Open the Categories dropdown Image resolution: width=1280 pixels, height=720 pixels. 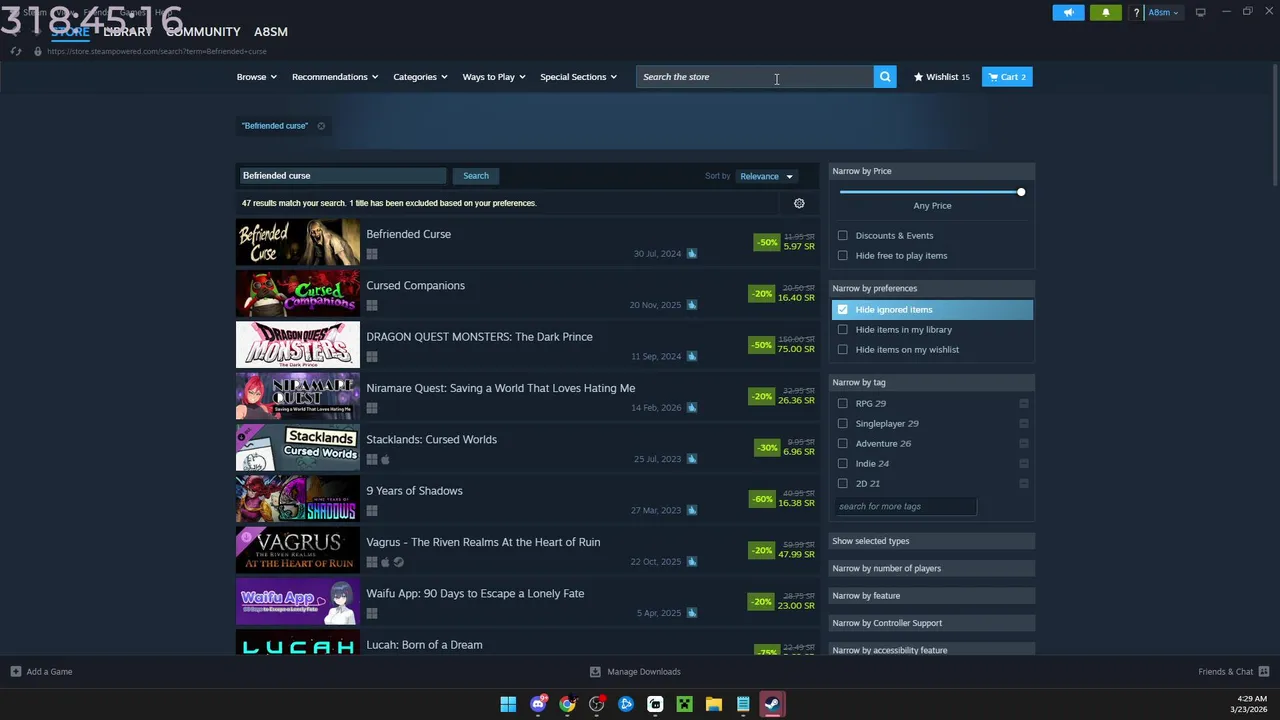(x=420, y=77)
